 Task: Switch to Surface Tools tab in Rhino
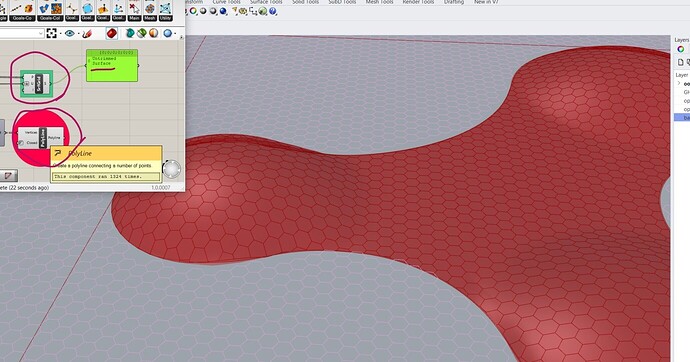pos(266,2)
